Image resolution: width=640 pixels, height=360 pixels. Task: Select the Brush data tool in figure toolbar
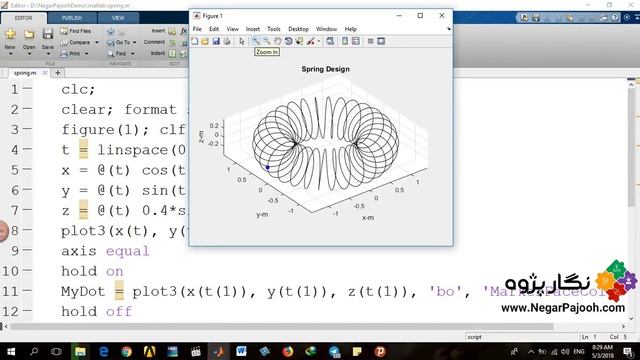[311, 41]
